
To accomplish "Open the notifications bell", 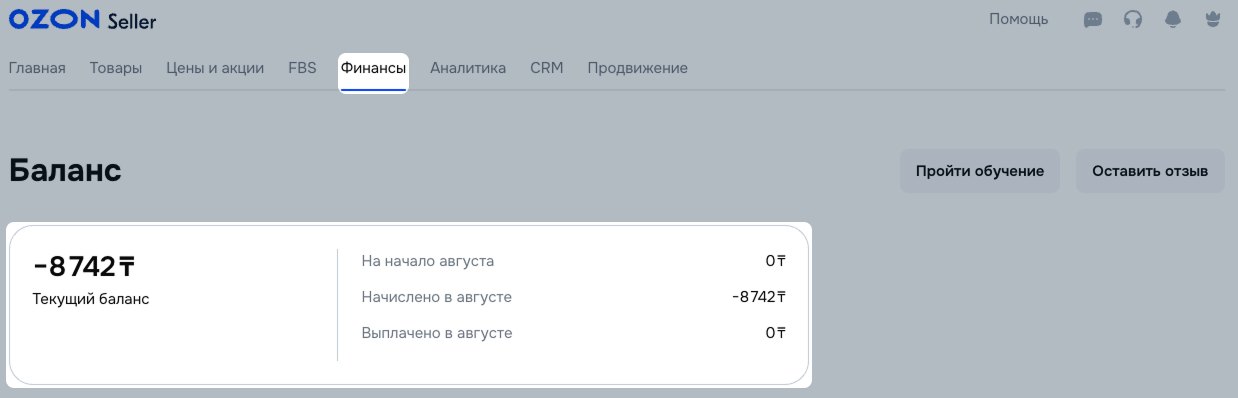I will tap(1174, 19).
